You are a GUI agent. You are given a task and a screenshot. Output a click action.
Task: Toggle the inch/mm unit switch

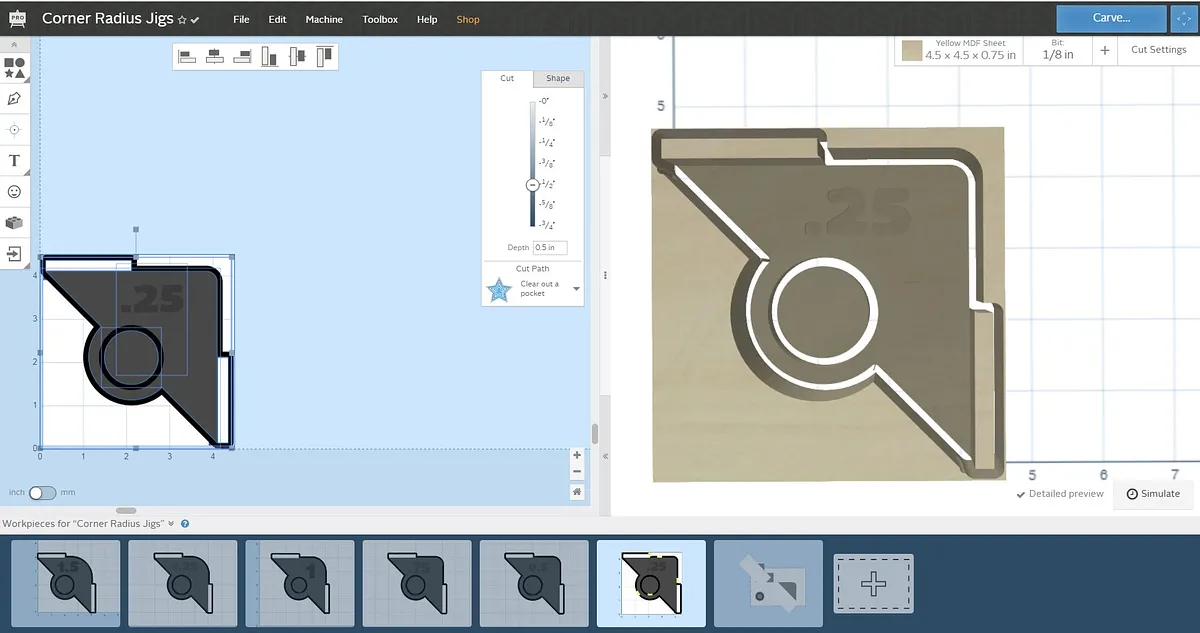pos(42,493)
